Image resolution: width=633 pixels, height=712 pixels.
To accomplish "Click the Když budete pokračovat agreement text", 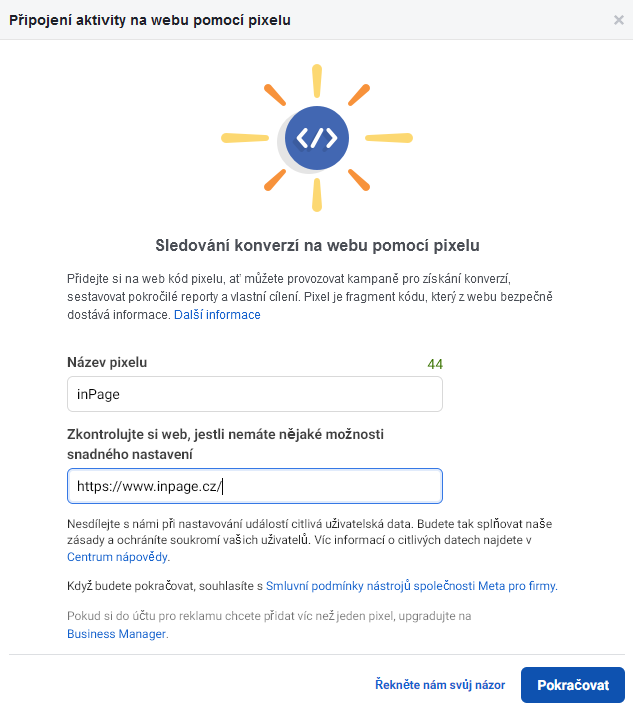I will [312, 586].
